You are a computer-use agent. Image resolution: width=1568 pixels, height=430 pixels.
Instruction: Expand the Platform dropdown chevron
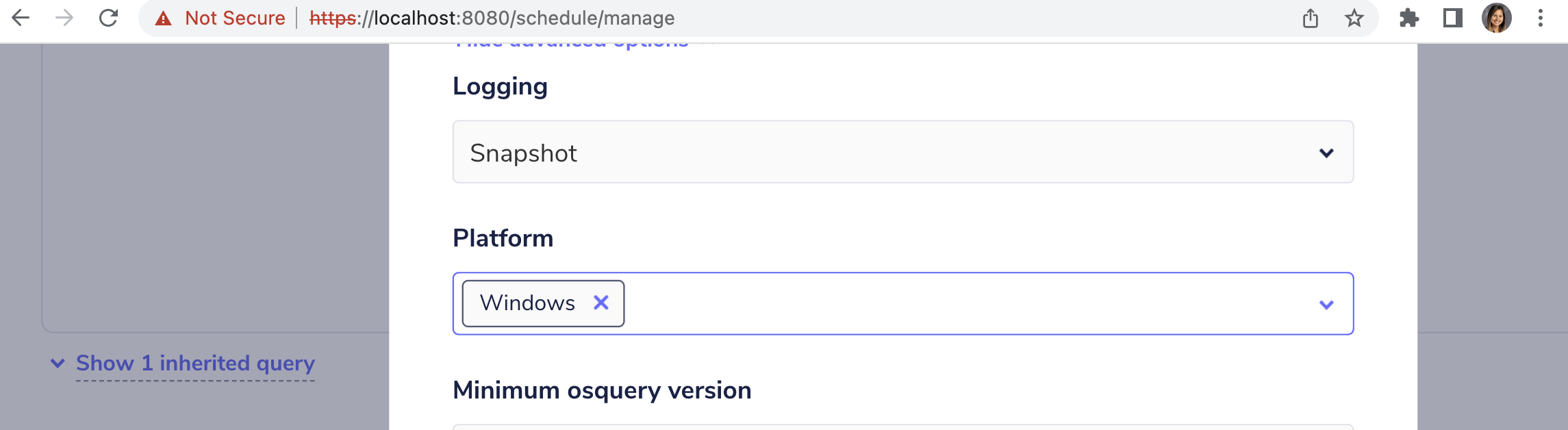tap(1326, 305)
